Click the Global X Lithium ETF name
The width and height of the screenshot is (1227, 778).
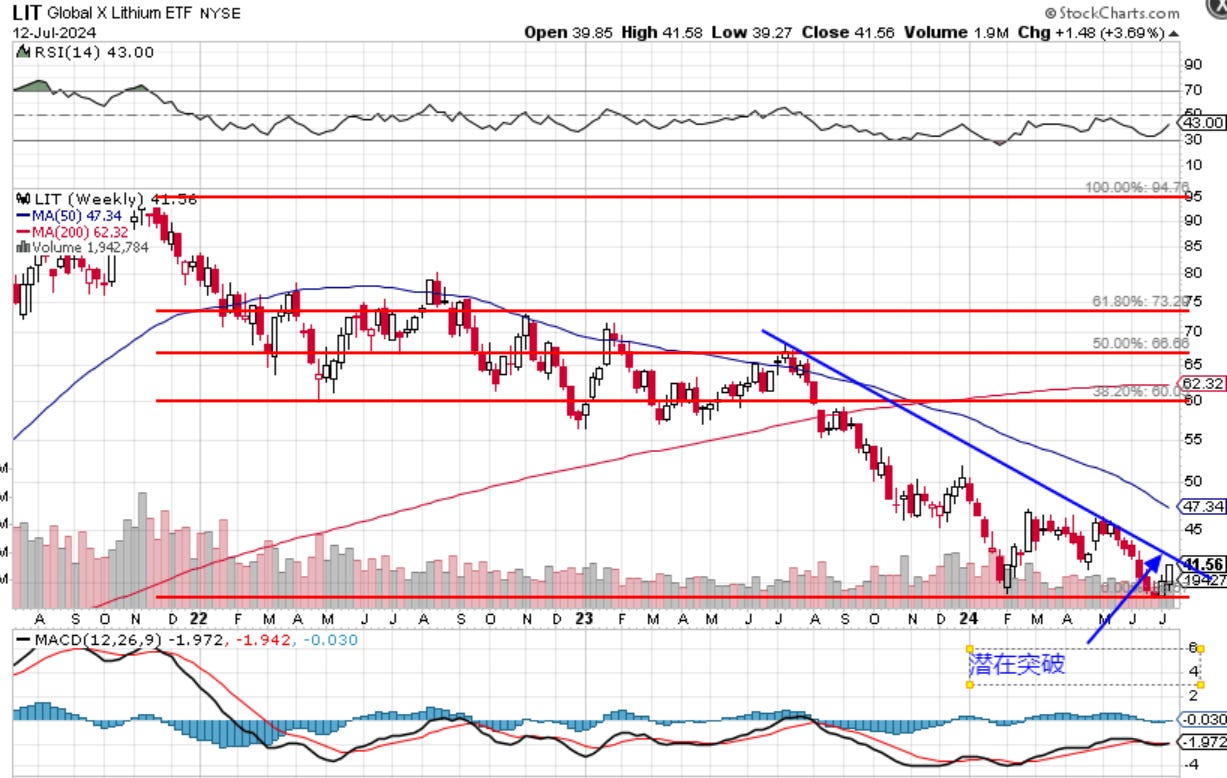point(121,14)
